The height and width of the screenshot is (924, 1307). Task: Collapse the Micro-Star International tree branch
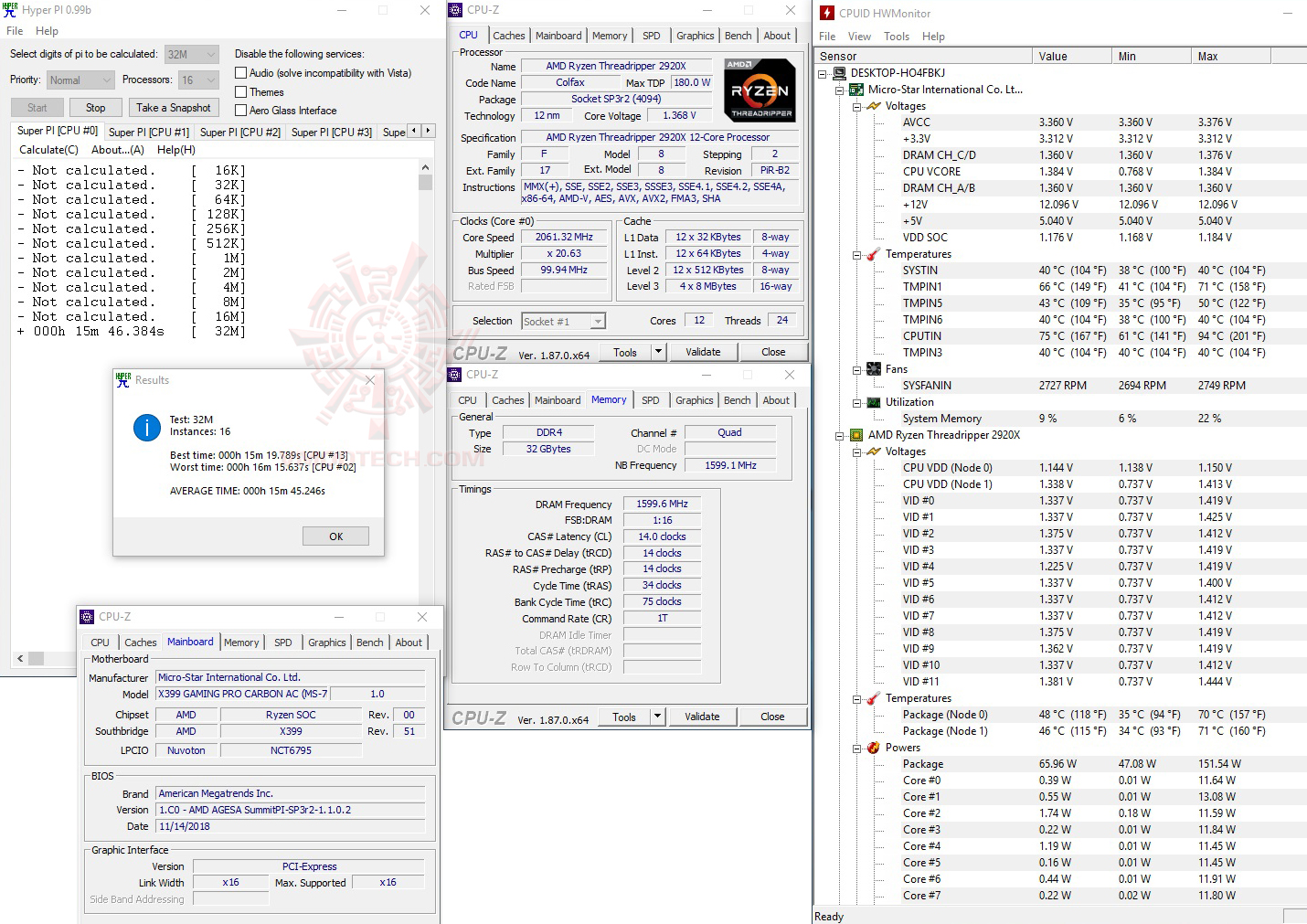click(839, 89)
